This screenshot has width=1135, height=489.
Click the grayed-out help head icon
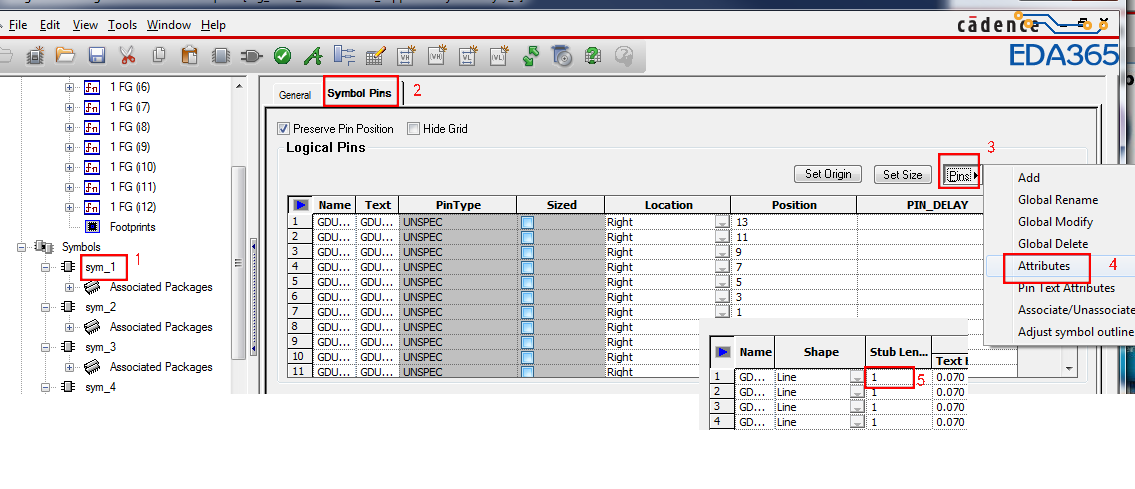[624, 55]
